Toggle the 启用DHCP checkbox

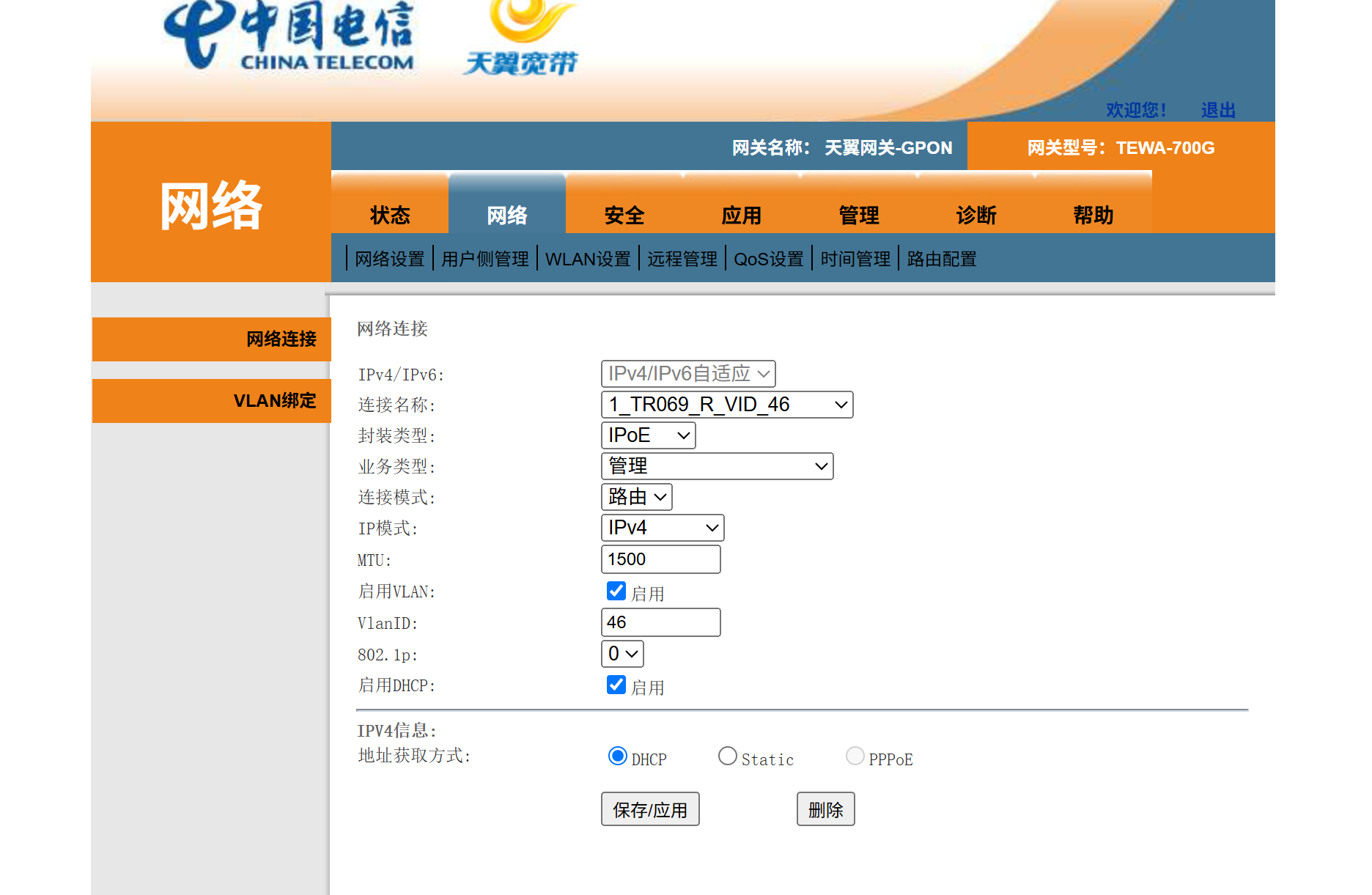[x=616, y=685]
